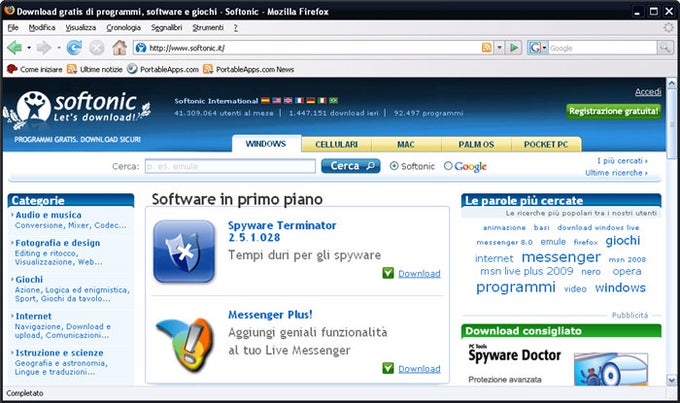This screenshot has height=403, width=680.
Task: Click the page vertical scrollbar thumb
Action: tap(672, 125)
